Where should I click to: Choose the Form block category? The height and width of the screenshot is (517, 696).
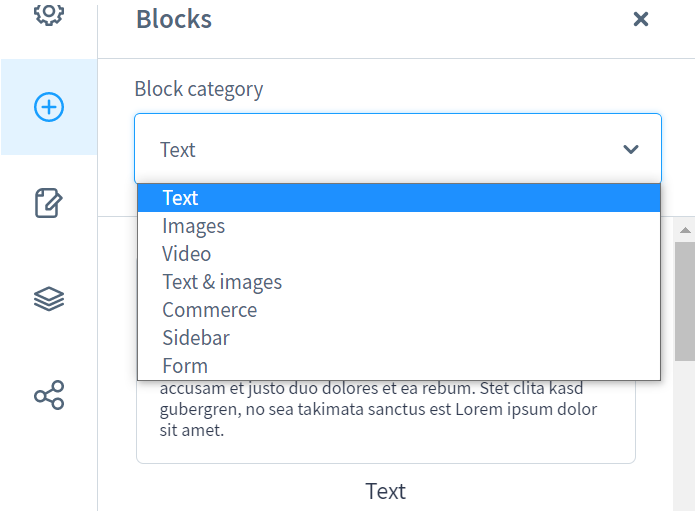pos(185,366)
